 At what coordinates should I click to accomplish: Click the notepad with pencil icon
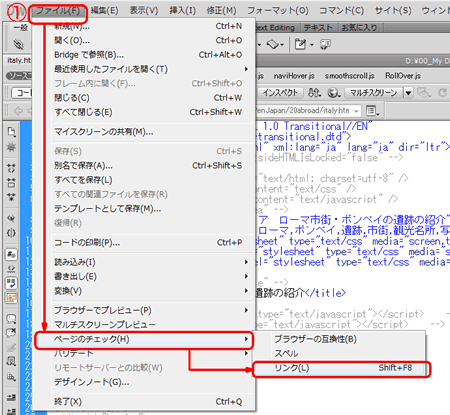pos(300,44)
